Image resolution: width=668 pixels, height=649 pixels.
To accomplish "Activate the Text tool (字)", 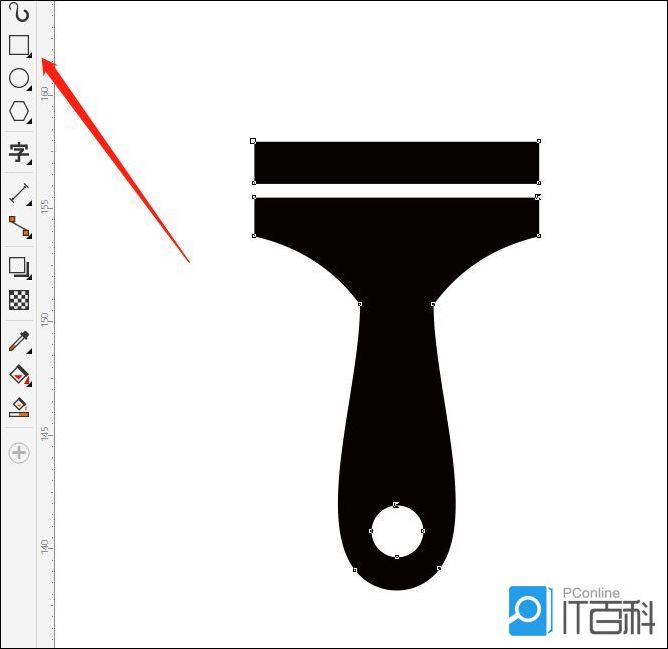I will 19,152.
